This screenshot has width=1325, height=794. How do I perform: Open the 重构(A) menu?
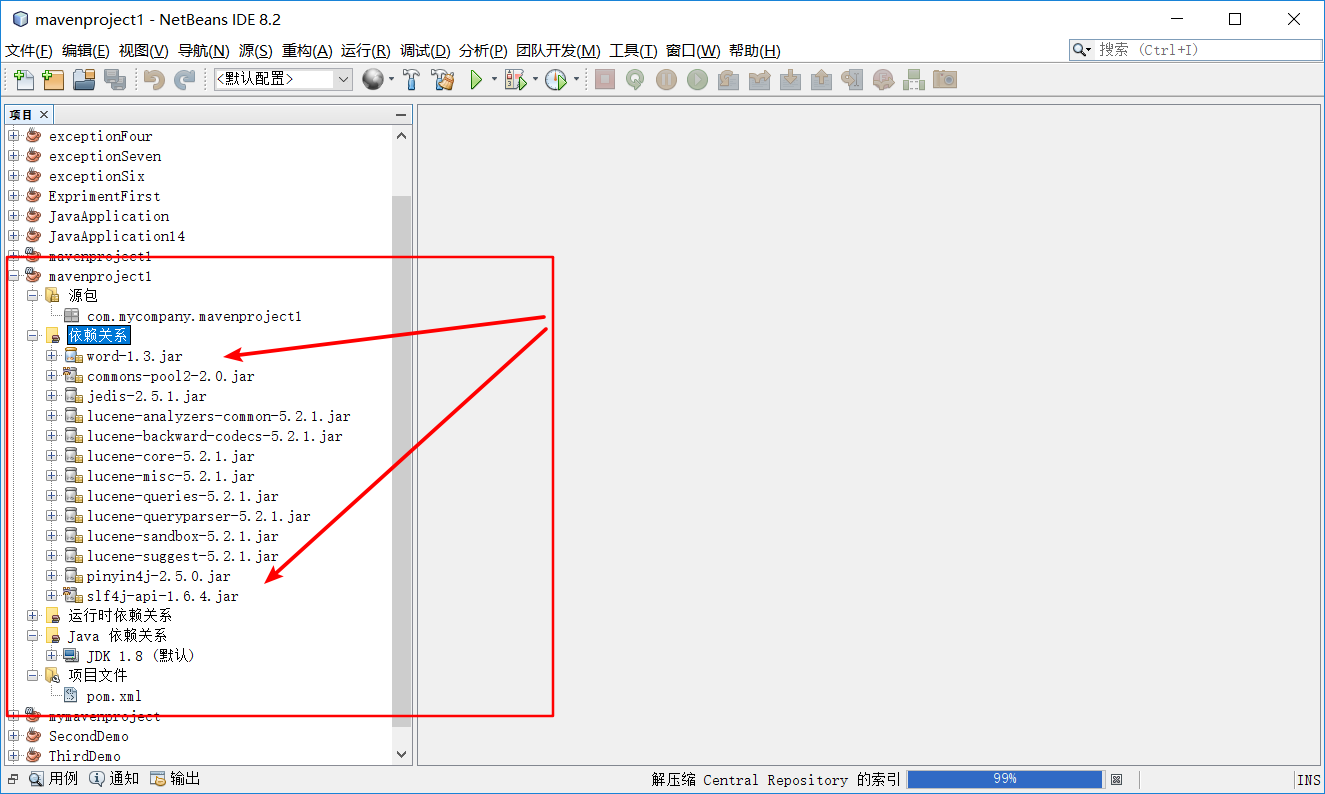[x=308, y=51]
